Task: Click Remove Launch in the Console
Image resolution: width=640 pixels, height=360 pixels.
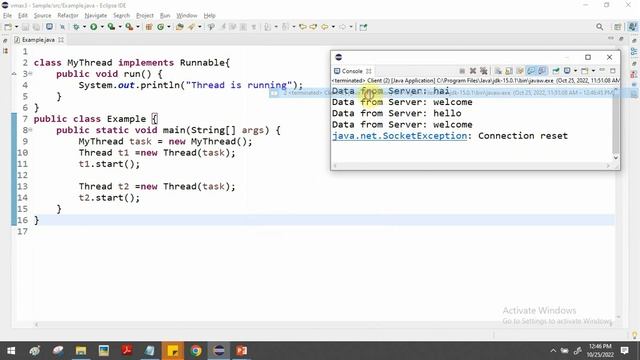Action: [473, 71]
